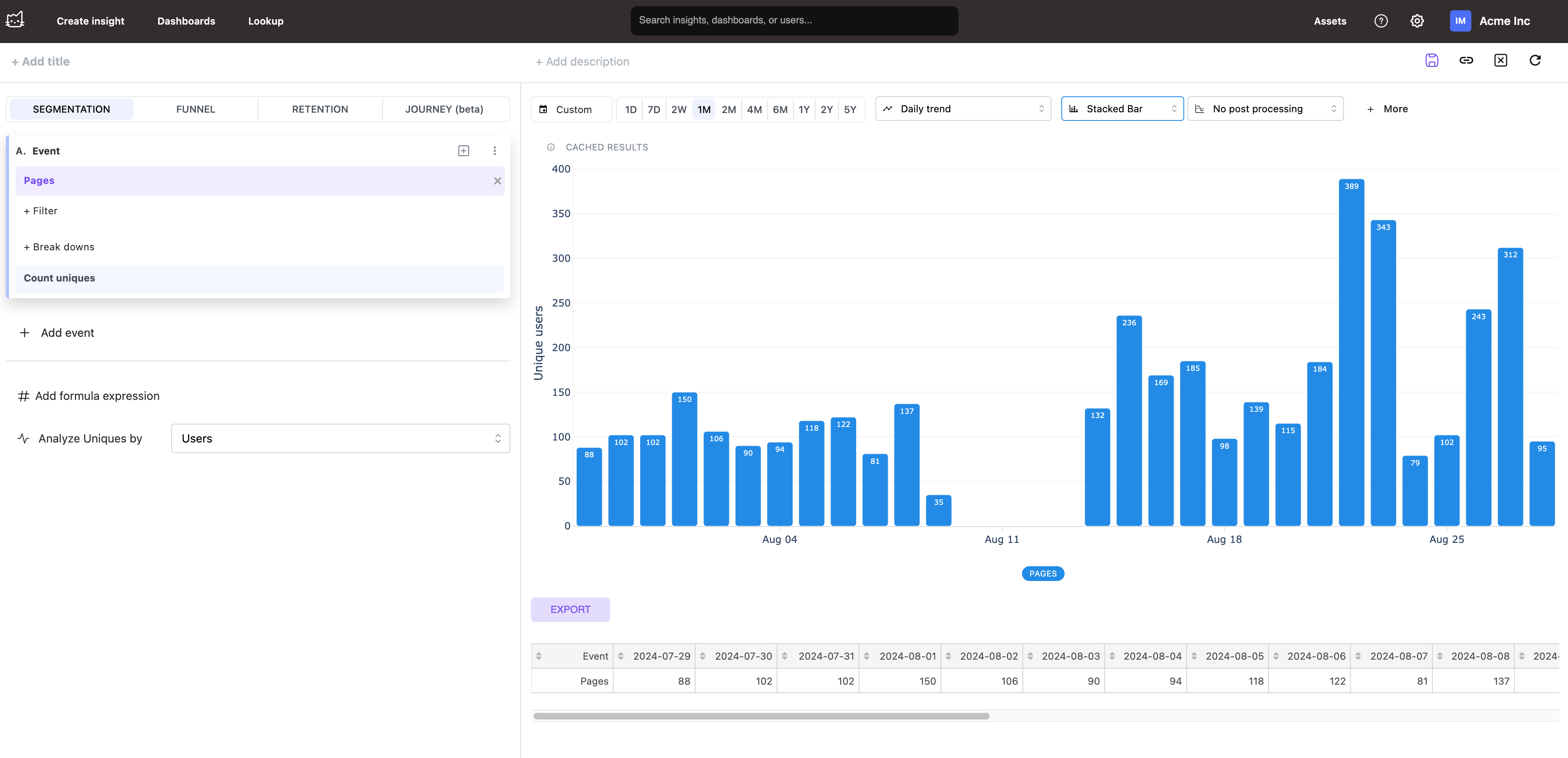Click the EXPORT button

coord(570,609)
